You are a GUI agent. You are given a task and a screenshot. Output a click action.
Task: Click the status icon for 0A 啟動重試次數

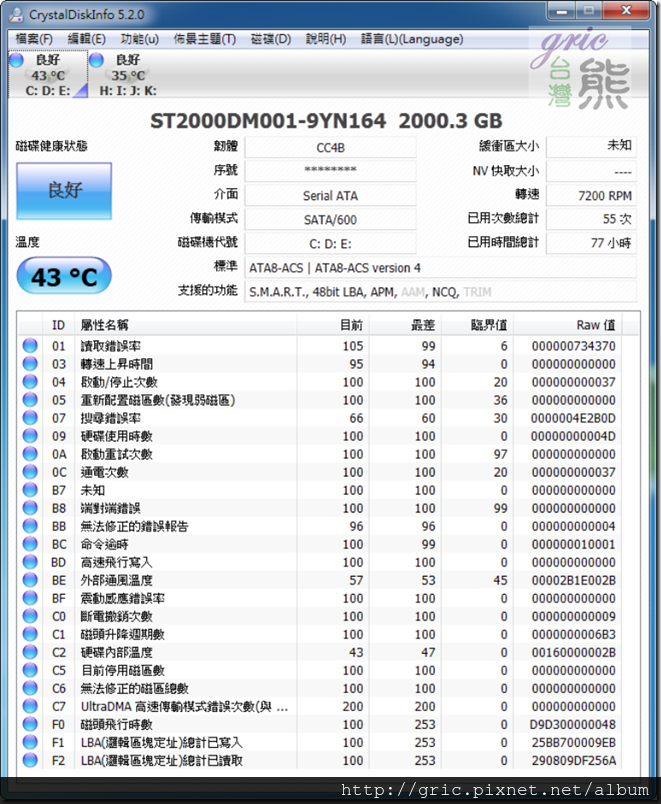pos(30,454)
